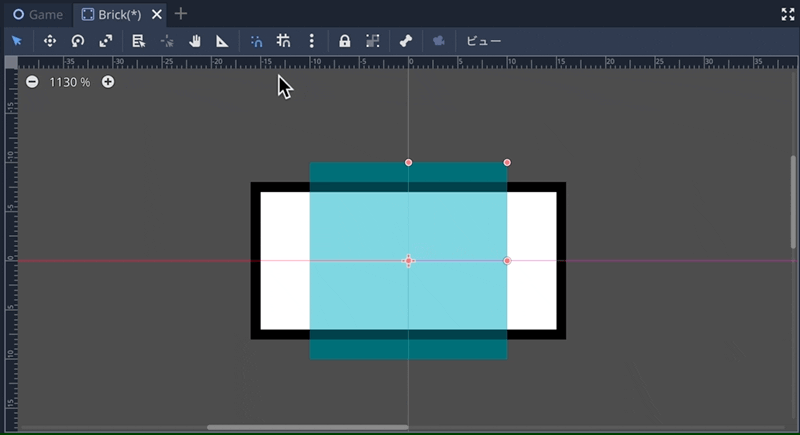Click the center pivot origin handle

pyautogui.click(x=408, y=261)
